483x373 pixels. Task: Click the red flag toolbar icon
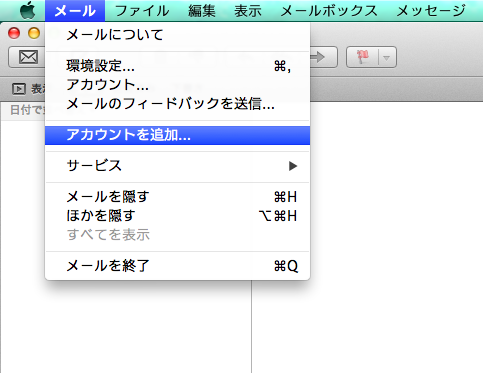pos(363,57)
